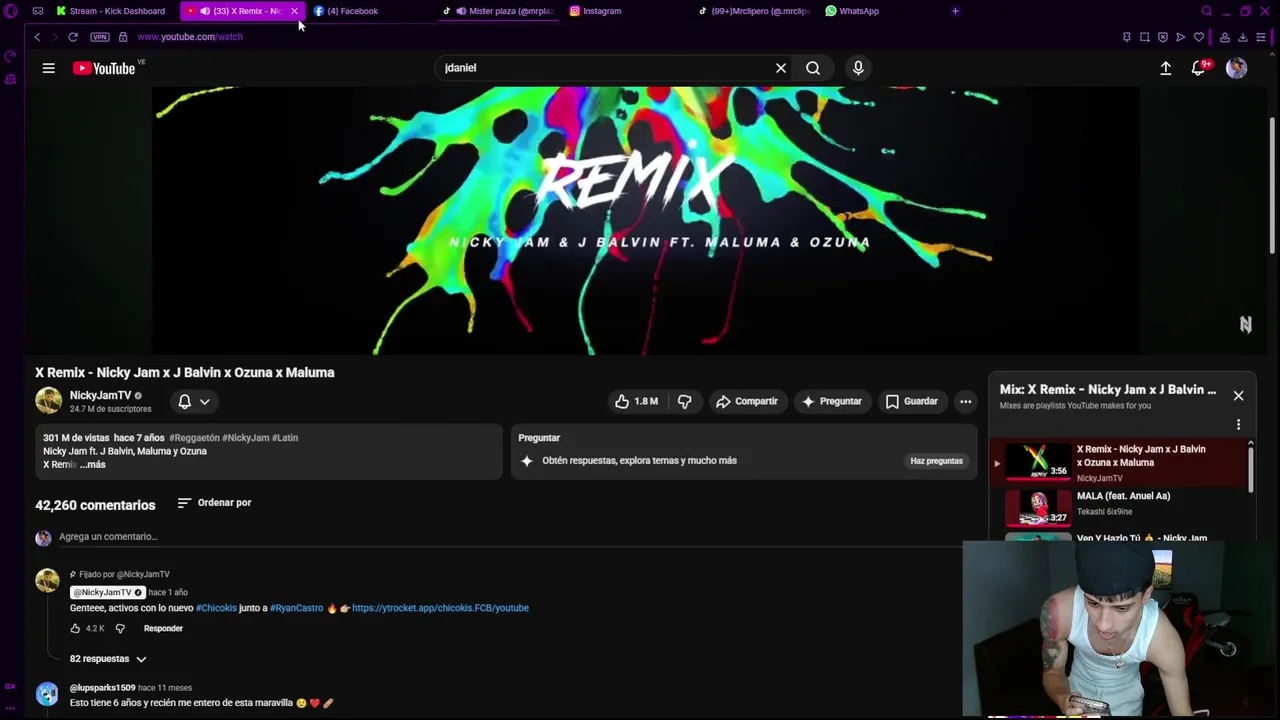
Task: Switch to the (4) Facebook tab
Action: (x=345, y=11)
